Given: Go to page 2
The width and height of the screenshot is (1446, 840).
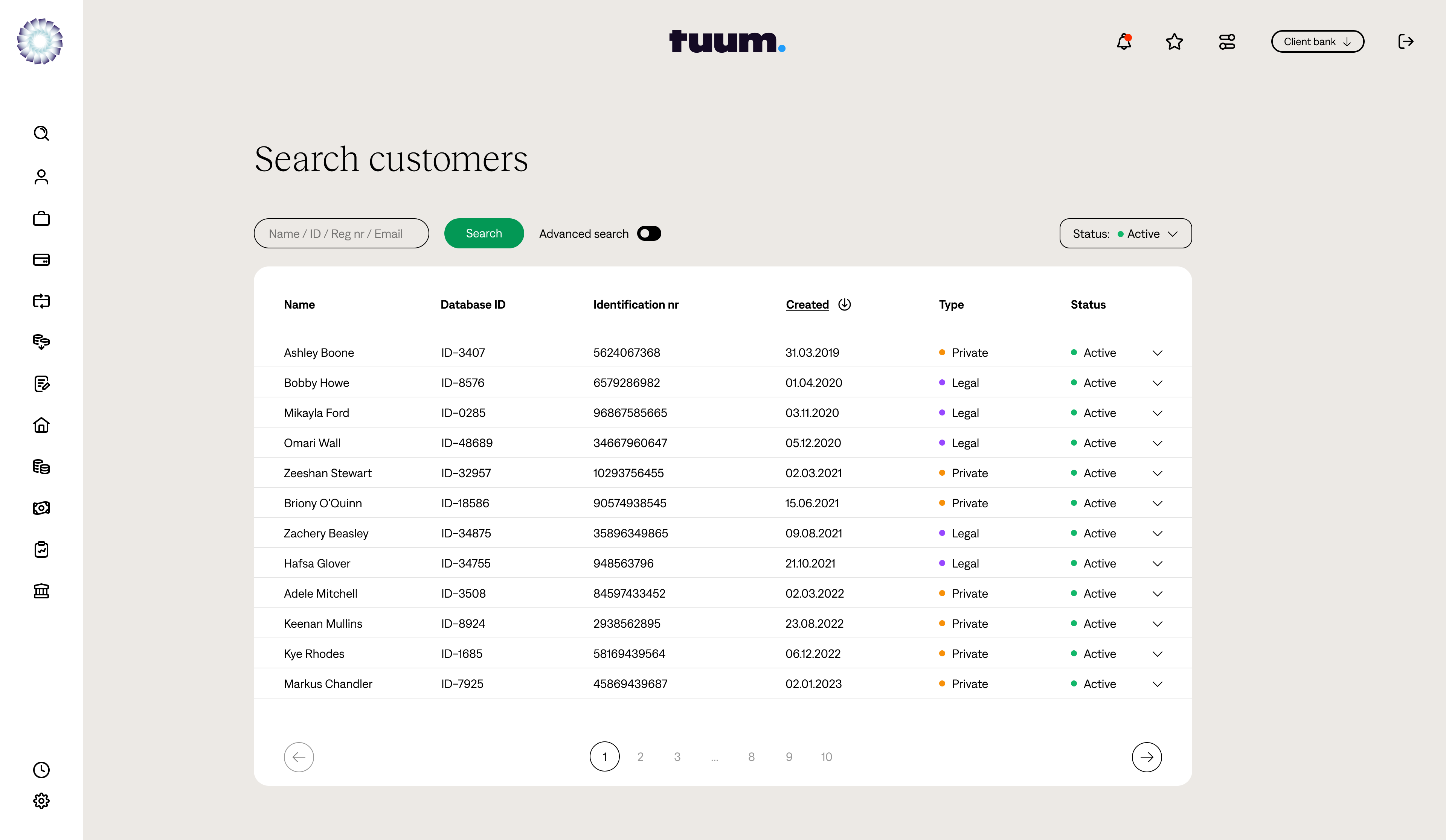Looking at the screenshot, I should [641, 757].
